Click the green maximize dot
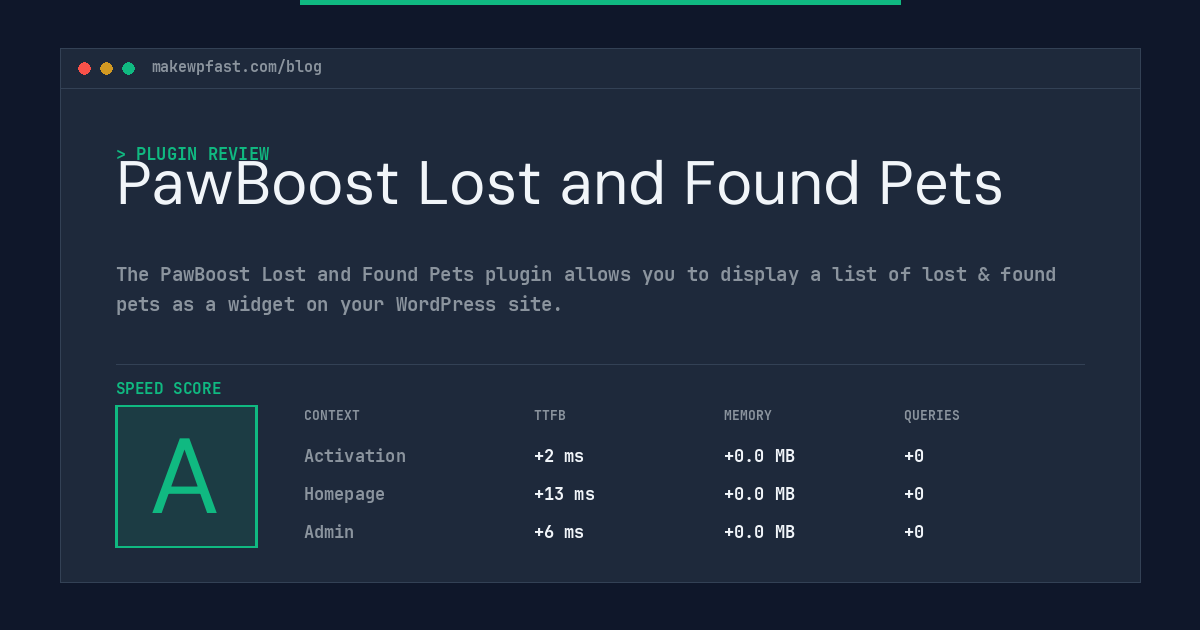Viewport: 1200px width, 630px height. point(128,68)
